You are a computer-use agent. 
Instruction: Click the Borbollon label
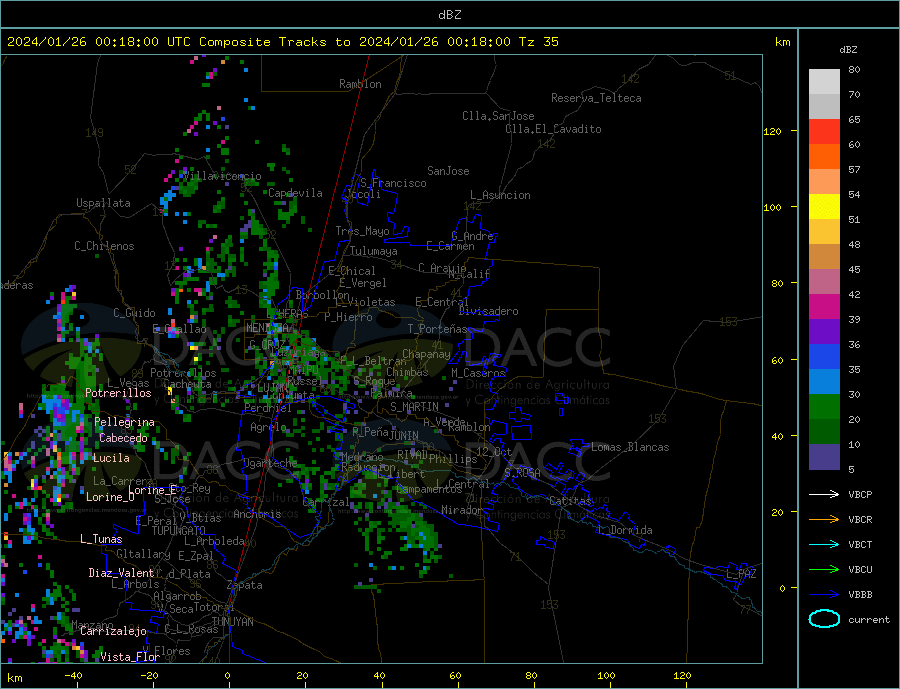[323, 295]
